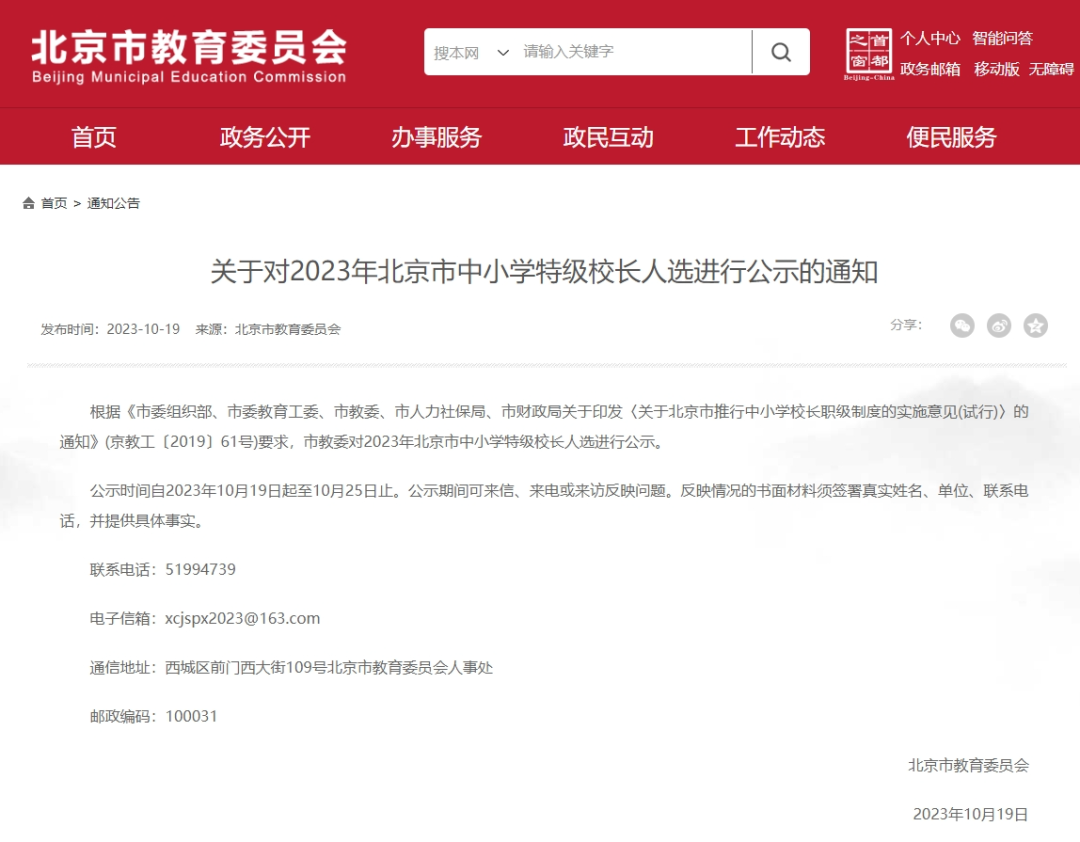This screenshot has width=1080, height=842.
Task: Open the 搜本网 search scope dropdown
Action: tap(471, 52)
